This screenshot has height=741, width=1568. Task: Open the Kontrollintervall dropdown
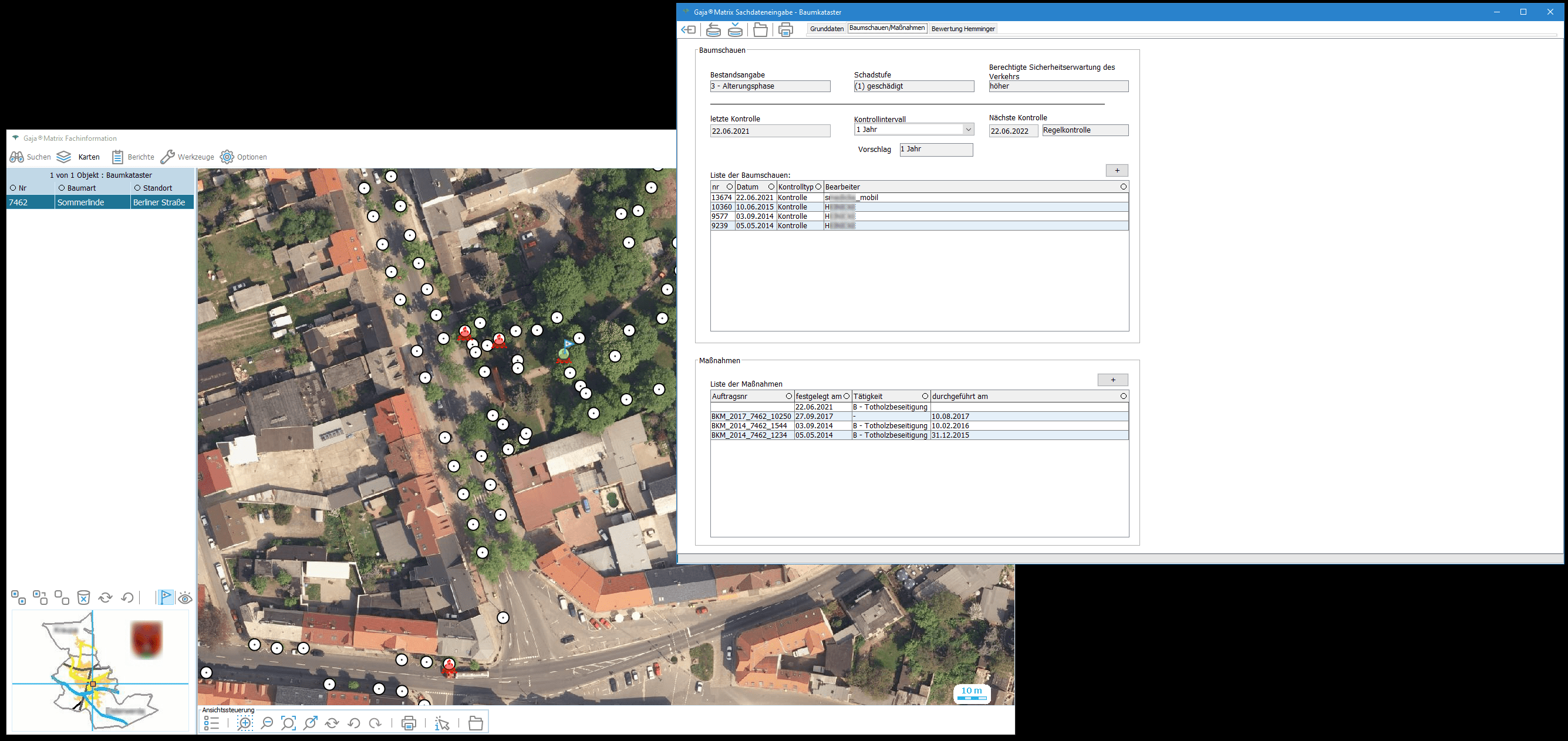click(x=968, y=130)
